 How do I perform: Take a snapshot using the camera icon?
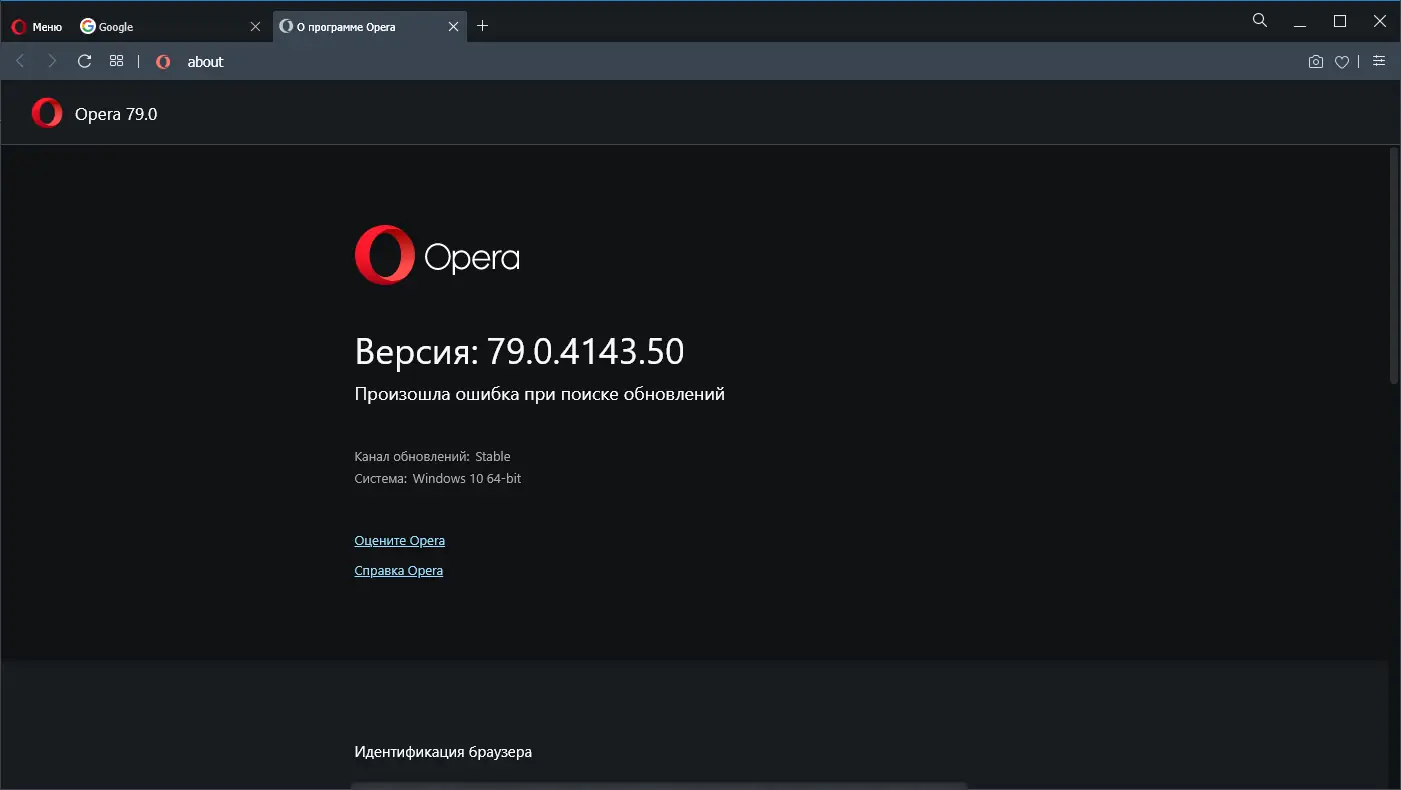tap(1315, 61)
